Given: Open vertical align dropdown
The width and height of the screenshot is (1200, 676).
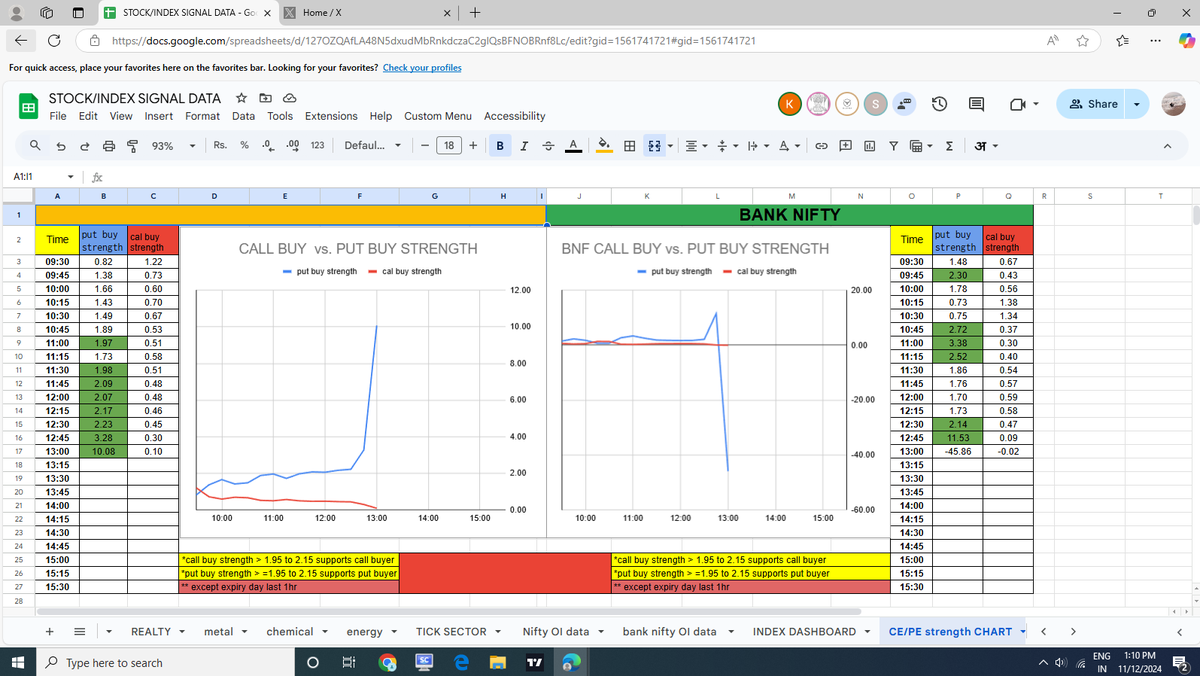Looking at the screenshot, I should pyautogui.click(x=725, y=146).
